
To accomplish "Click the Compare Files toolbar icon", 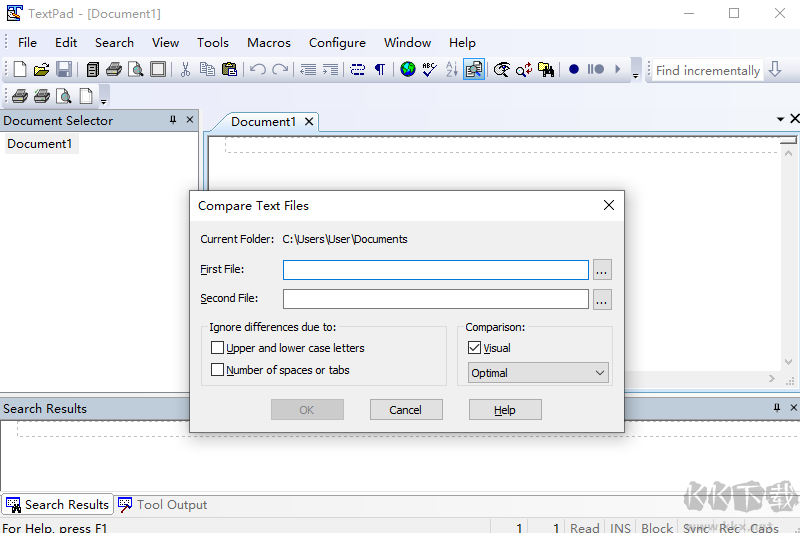I will pyautogui.click(x=474, y=69).
